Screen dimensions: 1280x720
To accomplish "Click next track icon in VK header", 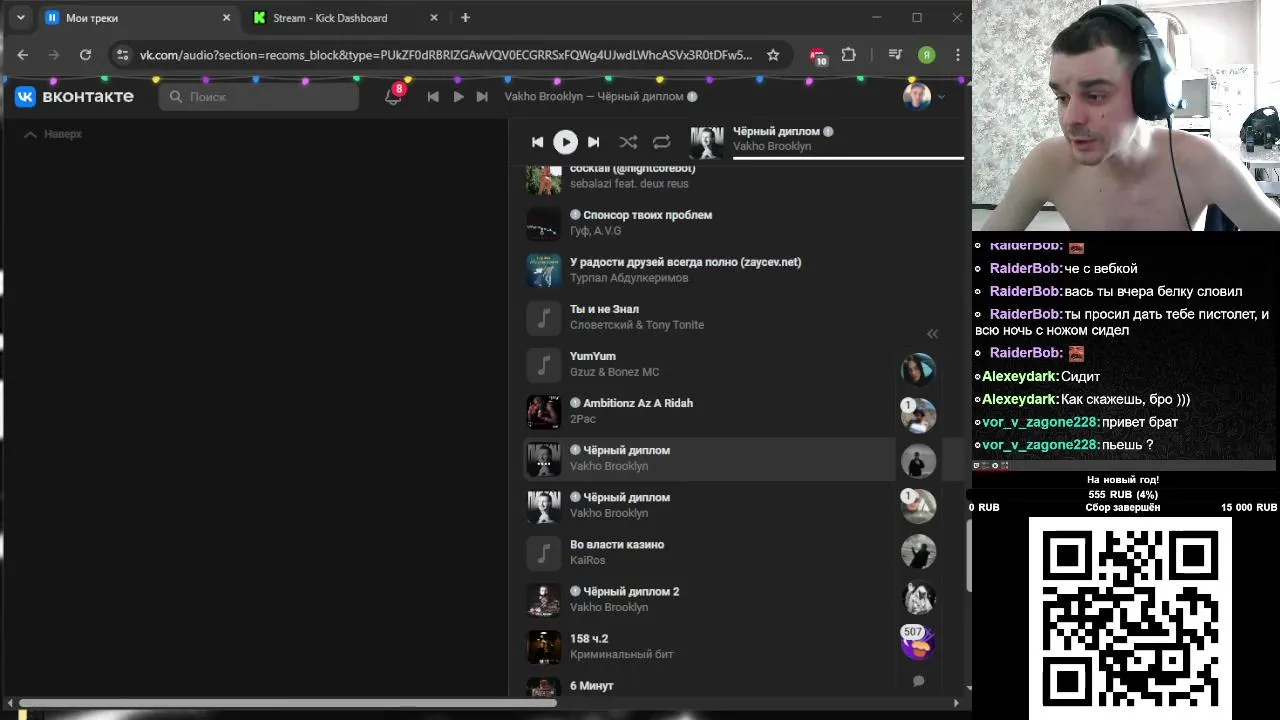I will tap(482, 97).
